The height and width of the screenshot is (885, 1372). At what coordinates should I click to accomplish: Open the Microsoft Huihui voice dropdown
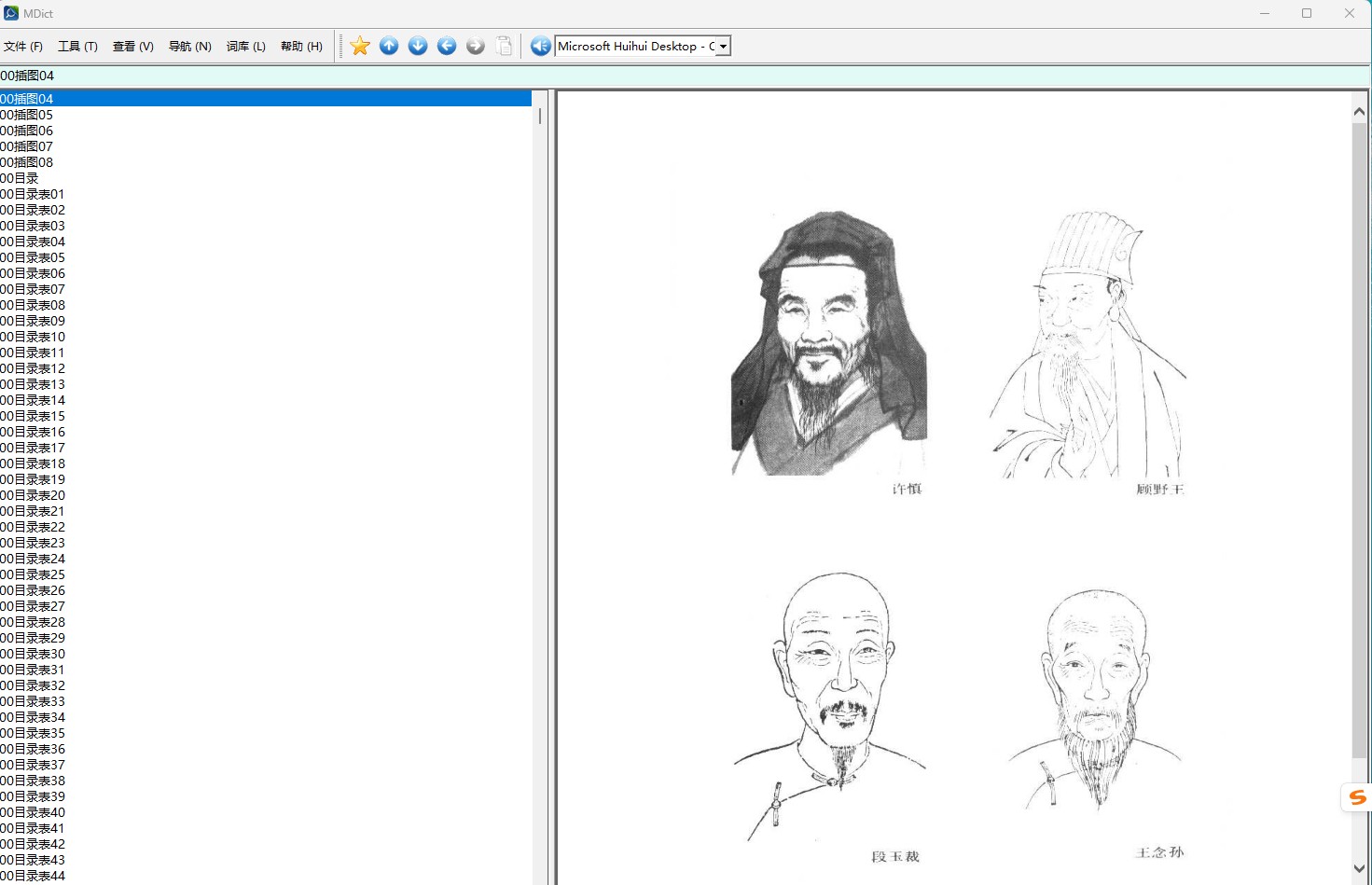[x=723, y=47]
